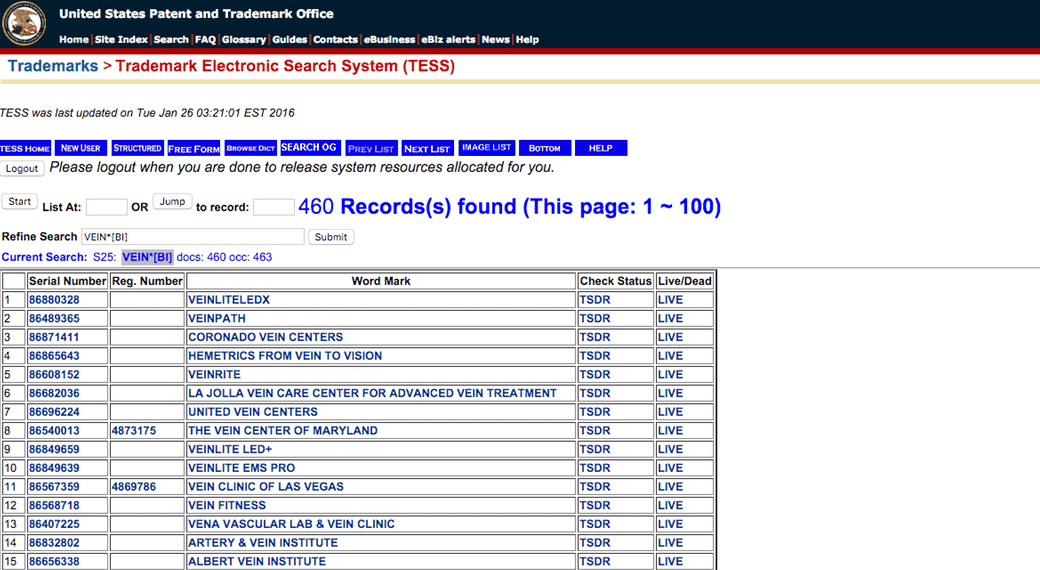Open Search in the top navigation
Image resolution: width=1040 pixels, height=570 pixels.
(171, 39)
